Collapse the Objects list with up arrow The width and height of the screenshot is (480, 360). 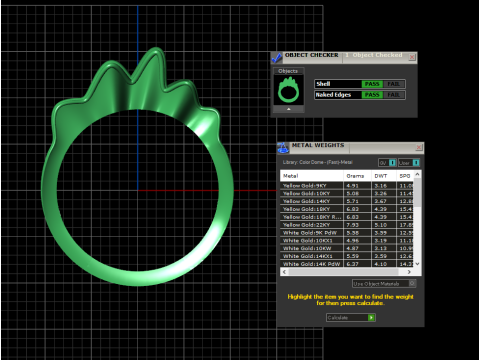tap(289, 109)
